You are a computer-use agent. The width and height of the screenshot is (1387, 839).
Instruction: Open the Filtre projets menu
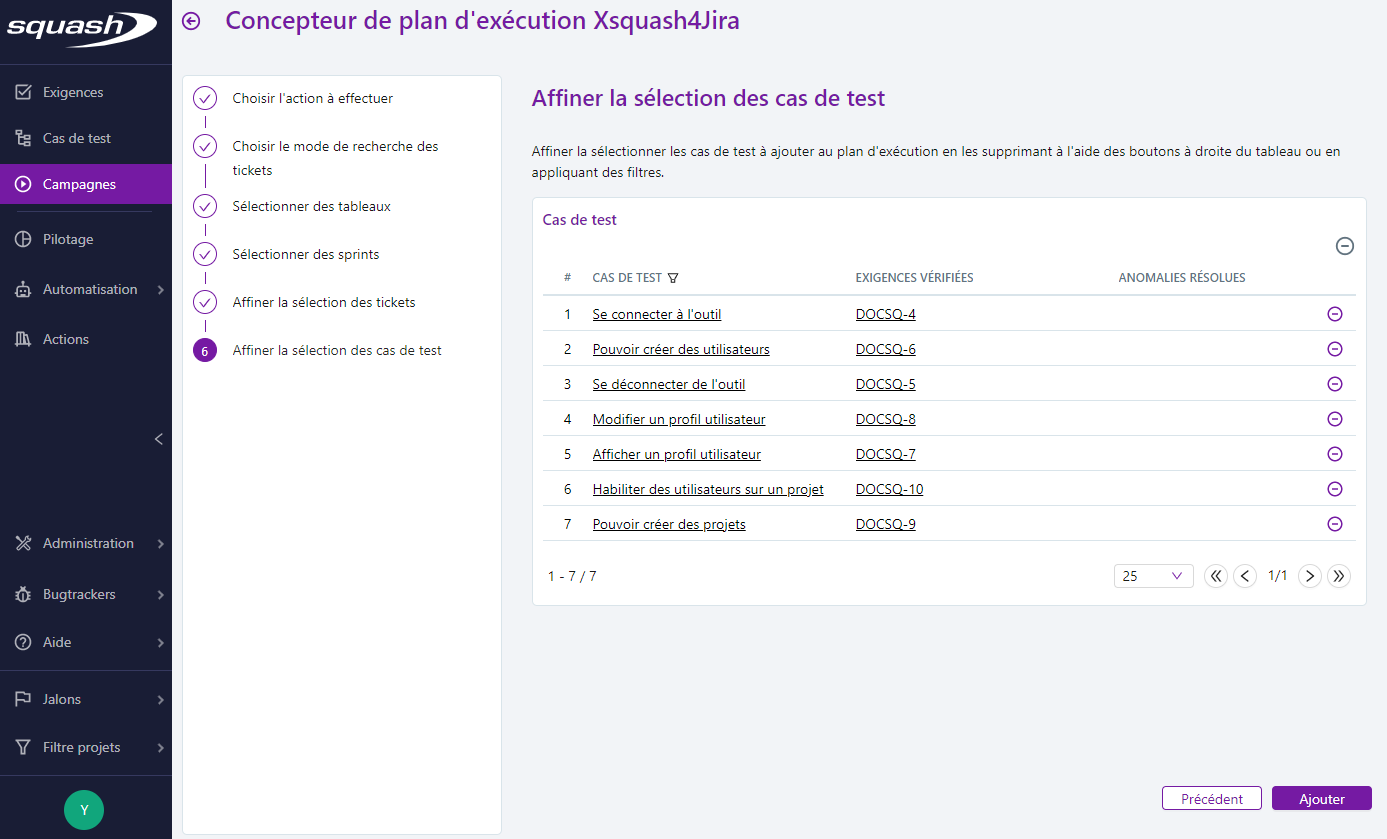point(22,746)
